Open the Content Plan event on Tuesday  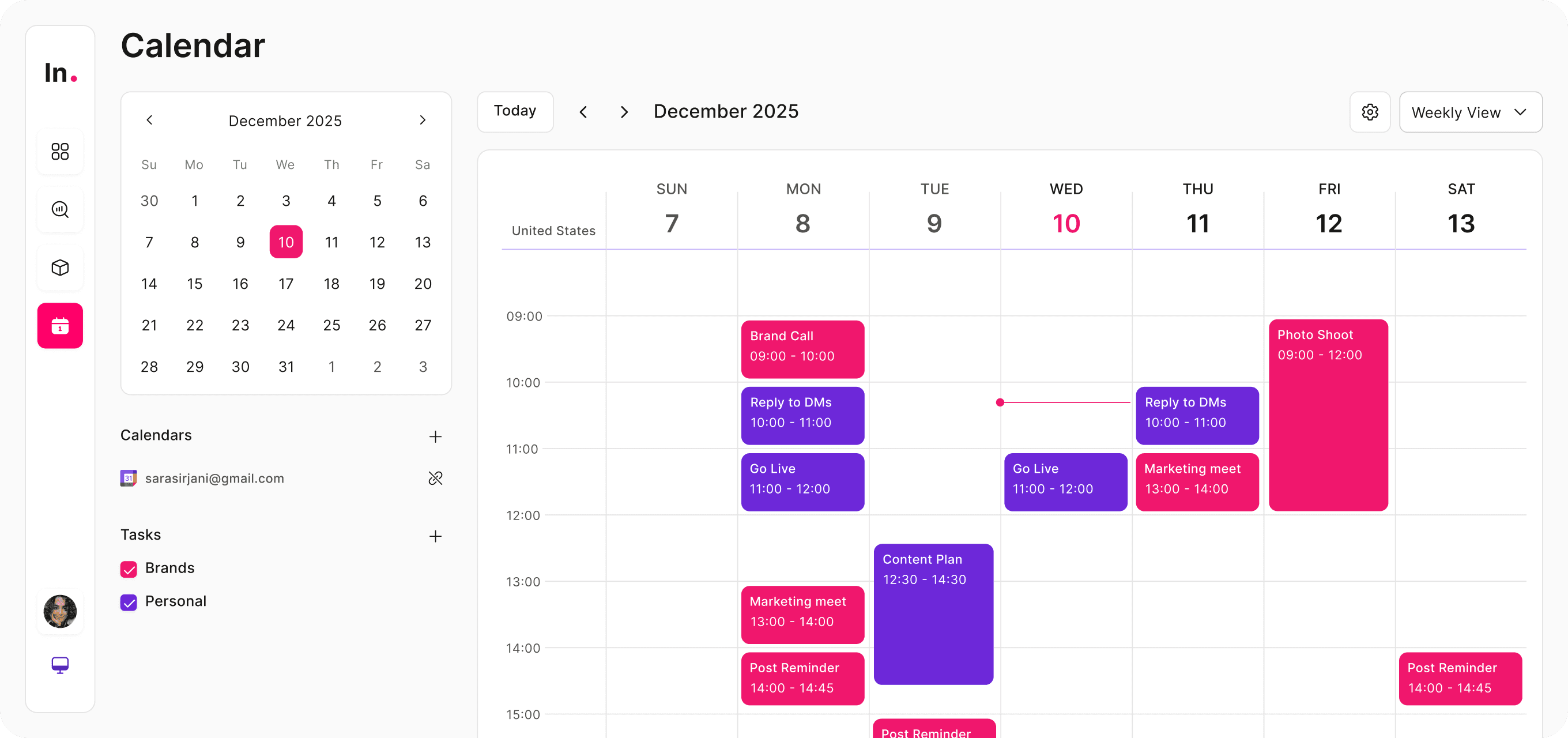coord(933,614)
